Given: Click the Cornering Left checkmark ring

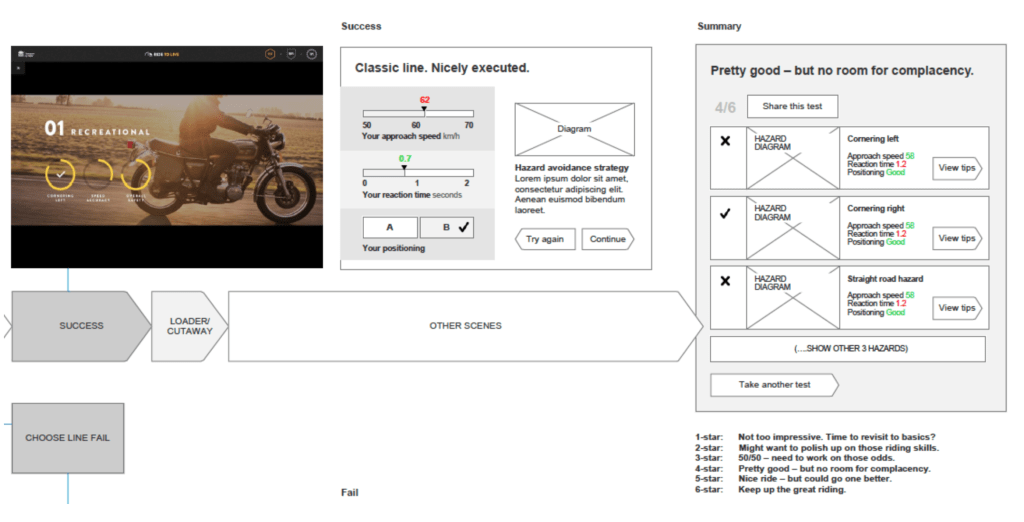Looking at the screenshot, I should pyautogui.click(x=60, y=173).
